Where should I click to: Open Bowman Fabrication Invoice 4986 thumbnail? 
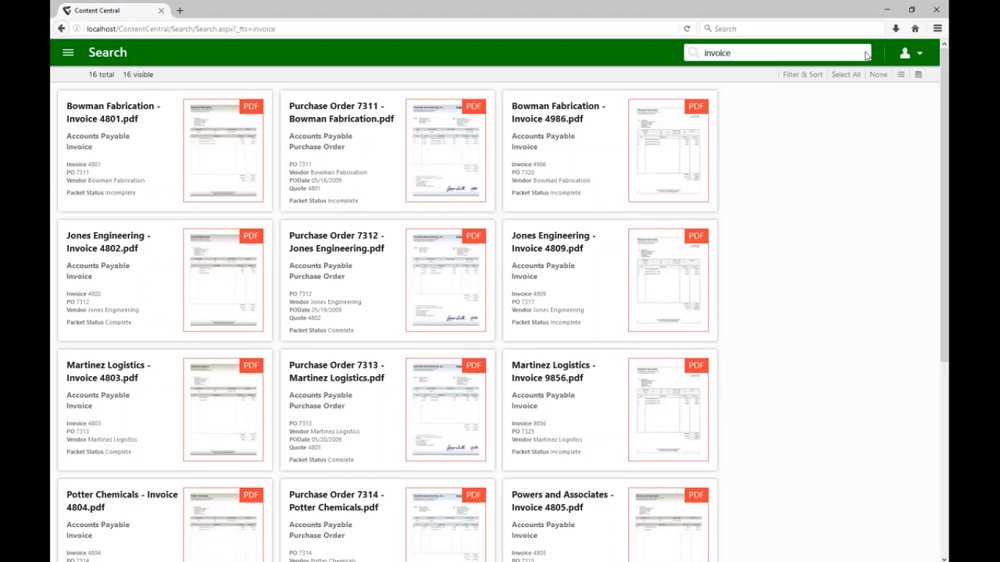668,151
